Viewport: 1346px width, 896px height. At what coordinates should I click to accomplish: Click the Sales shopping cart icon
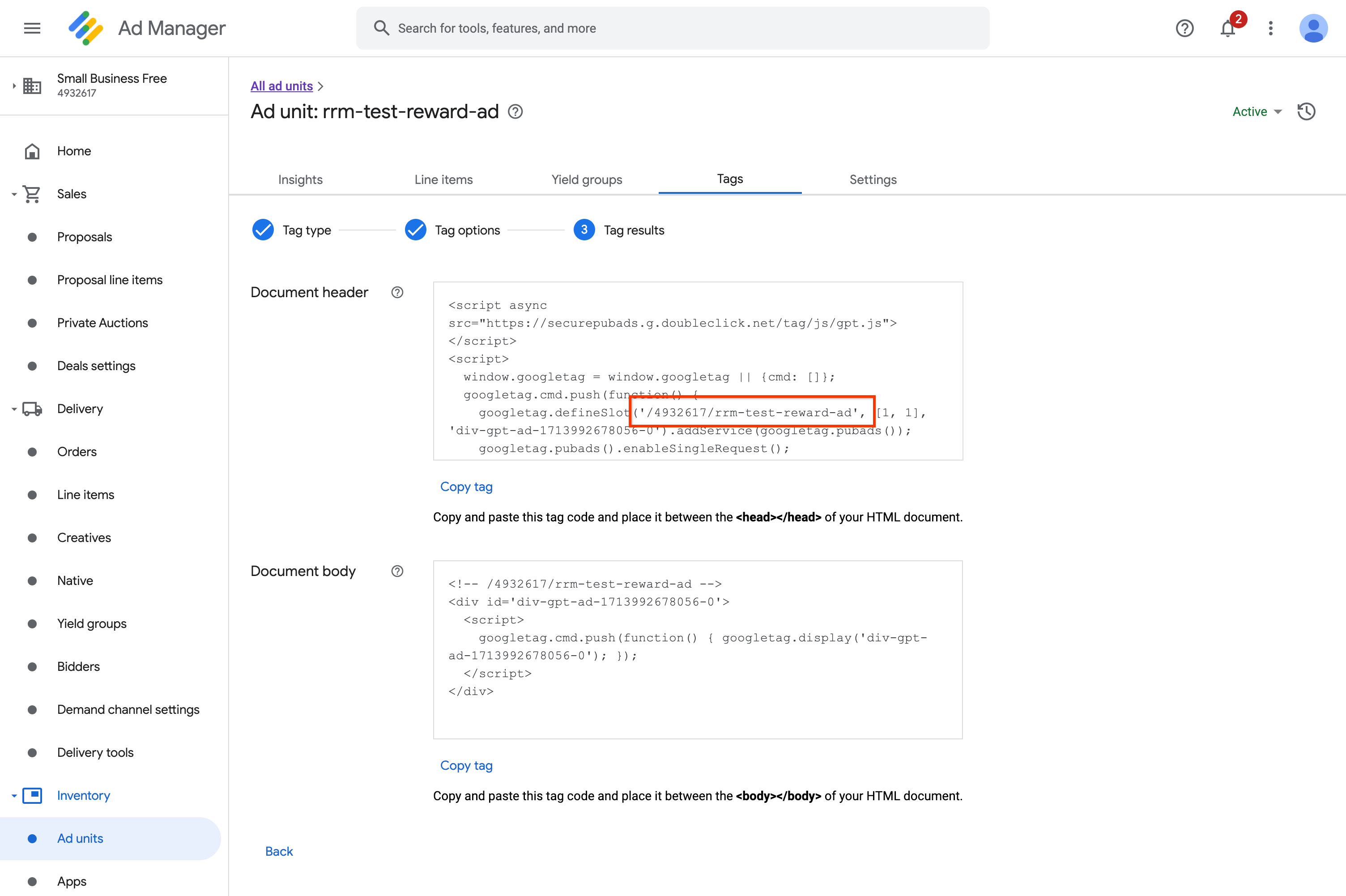32,194
